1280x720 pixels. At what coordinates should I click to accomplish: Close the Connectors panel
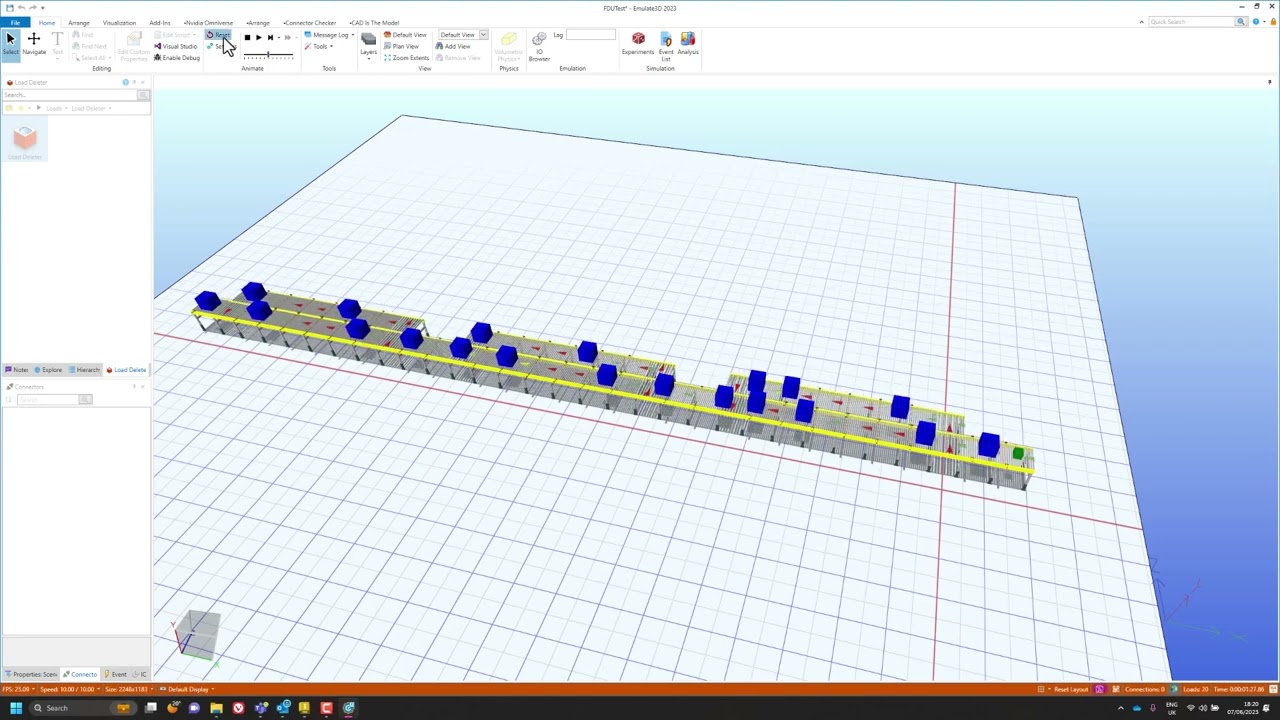tap(144, 387)
